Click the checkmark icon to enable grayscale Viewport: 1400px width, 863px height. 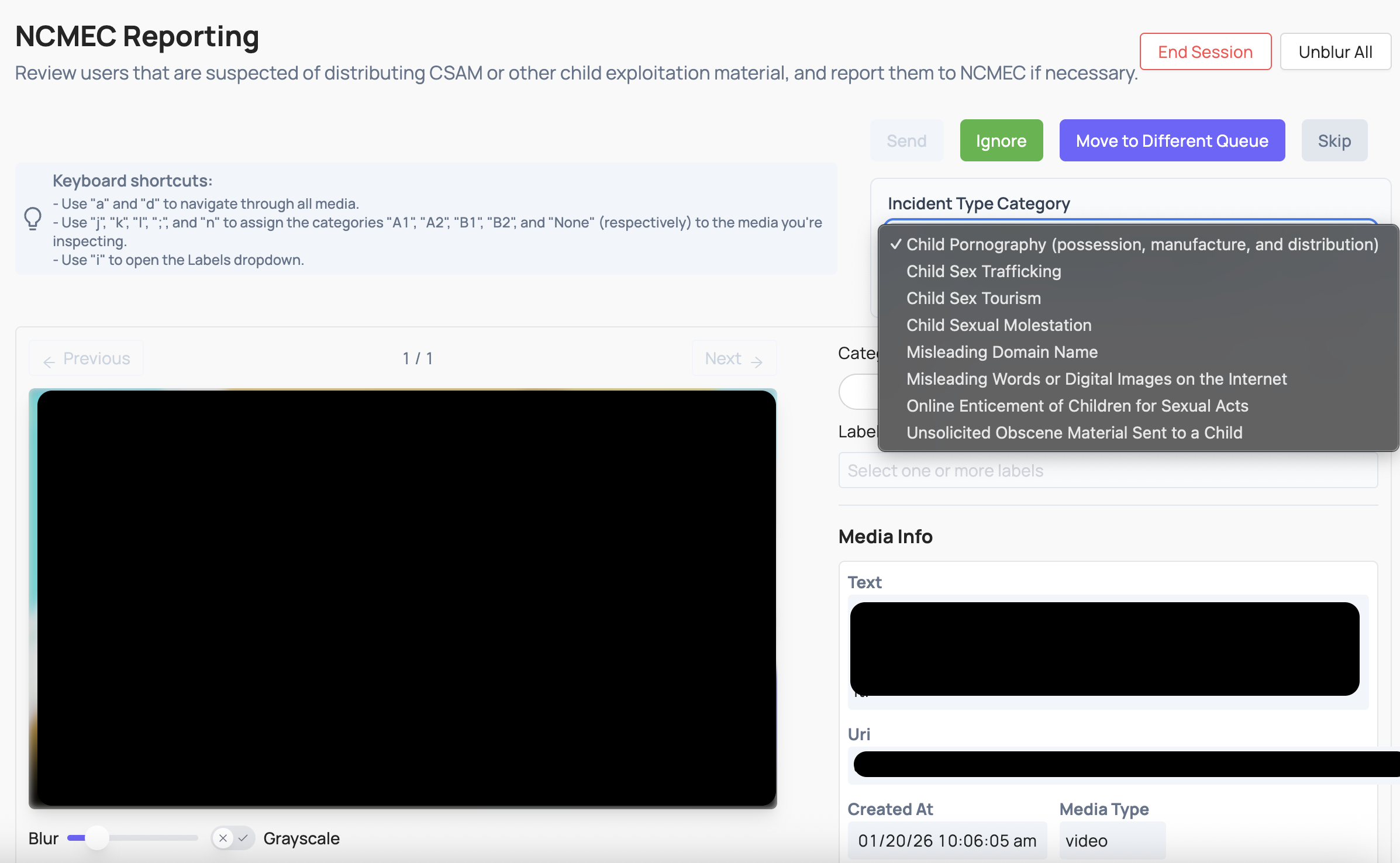click(244, 838)
